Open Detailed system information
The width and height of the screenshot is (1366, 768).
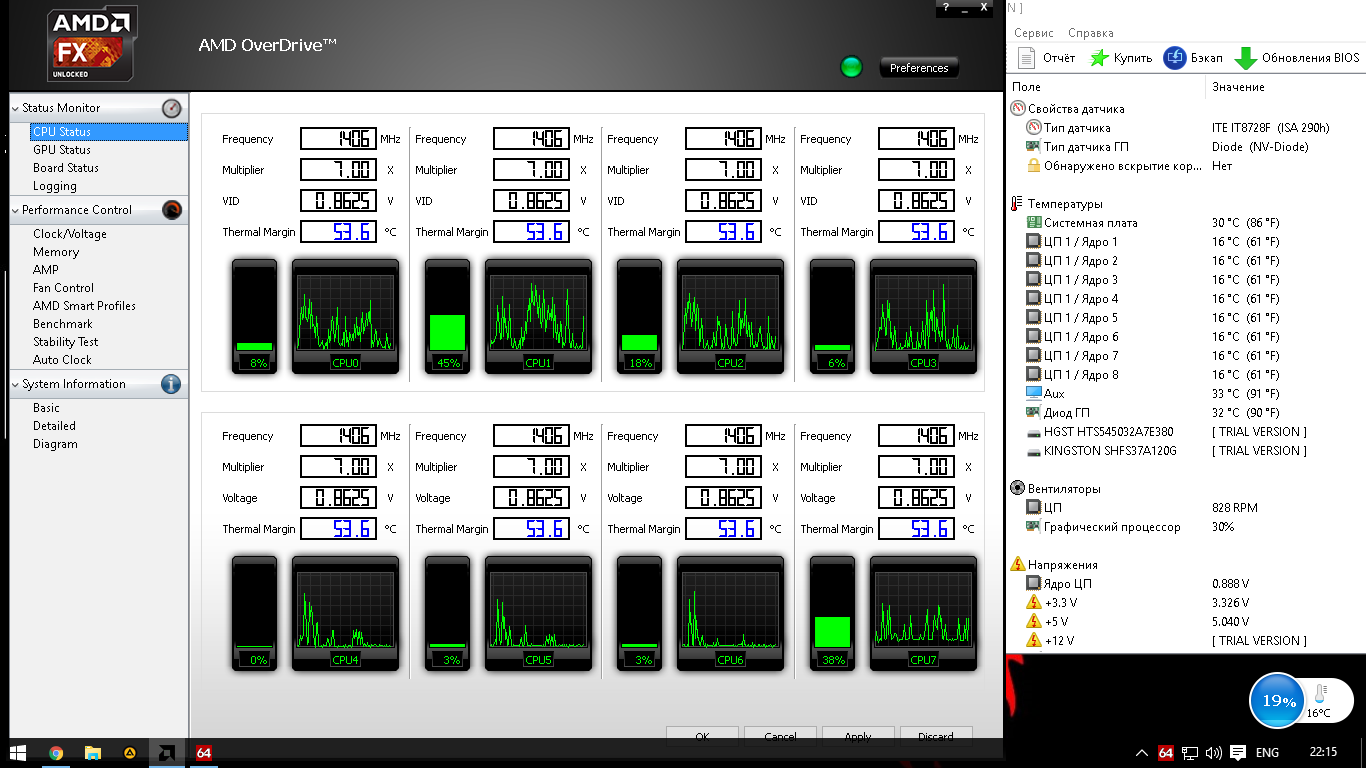coord(55,426)
